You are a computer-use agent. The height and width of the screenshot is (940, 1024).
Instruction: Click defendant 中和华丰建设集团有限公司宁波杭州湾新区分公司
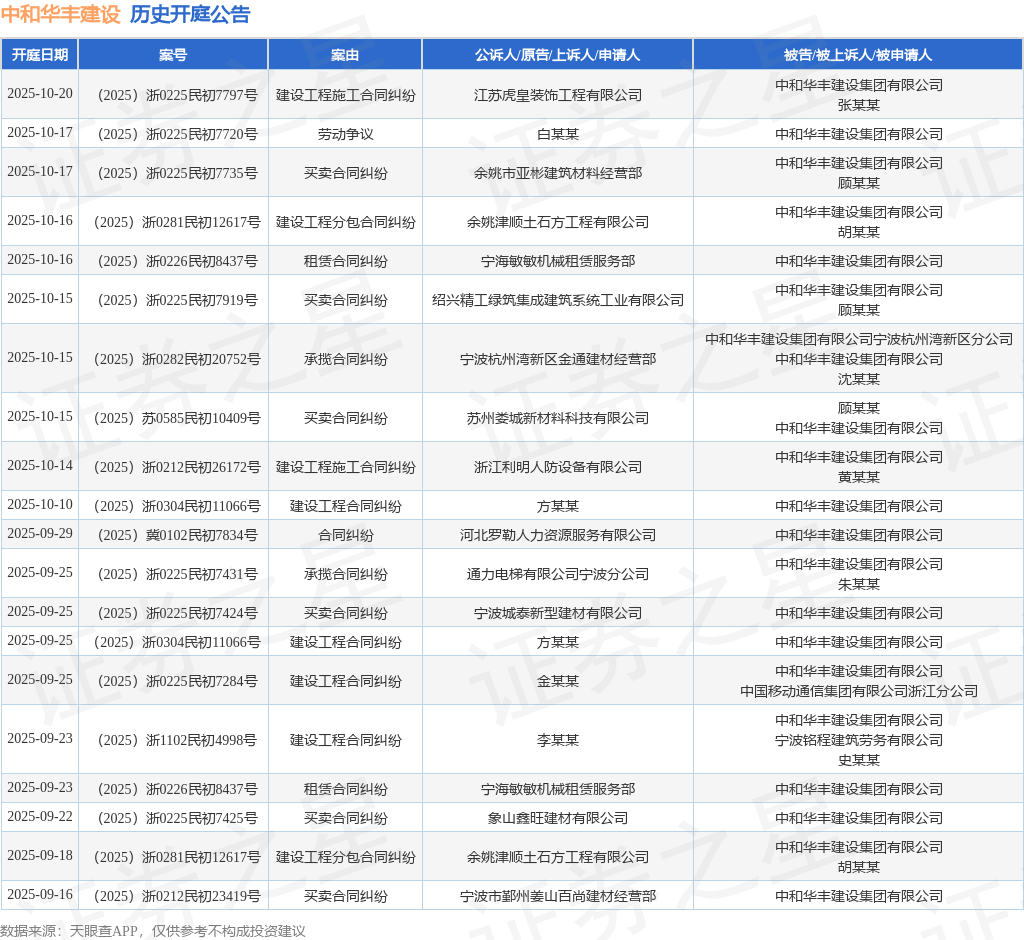coord(859,340)
